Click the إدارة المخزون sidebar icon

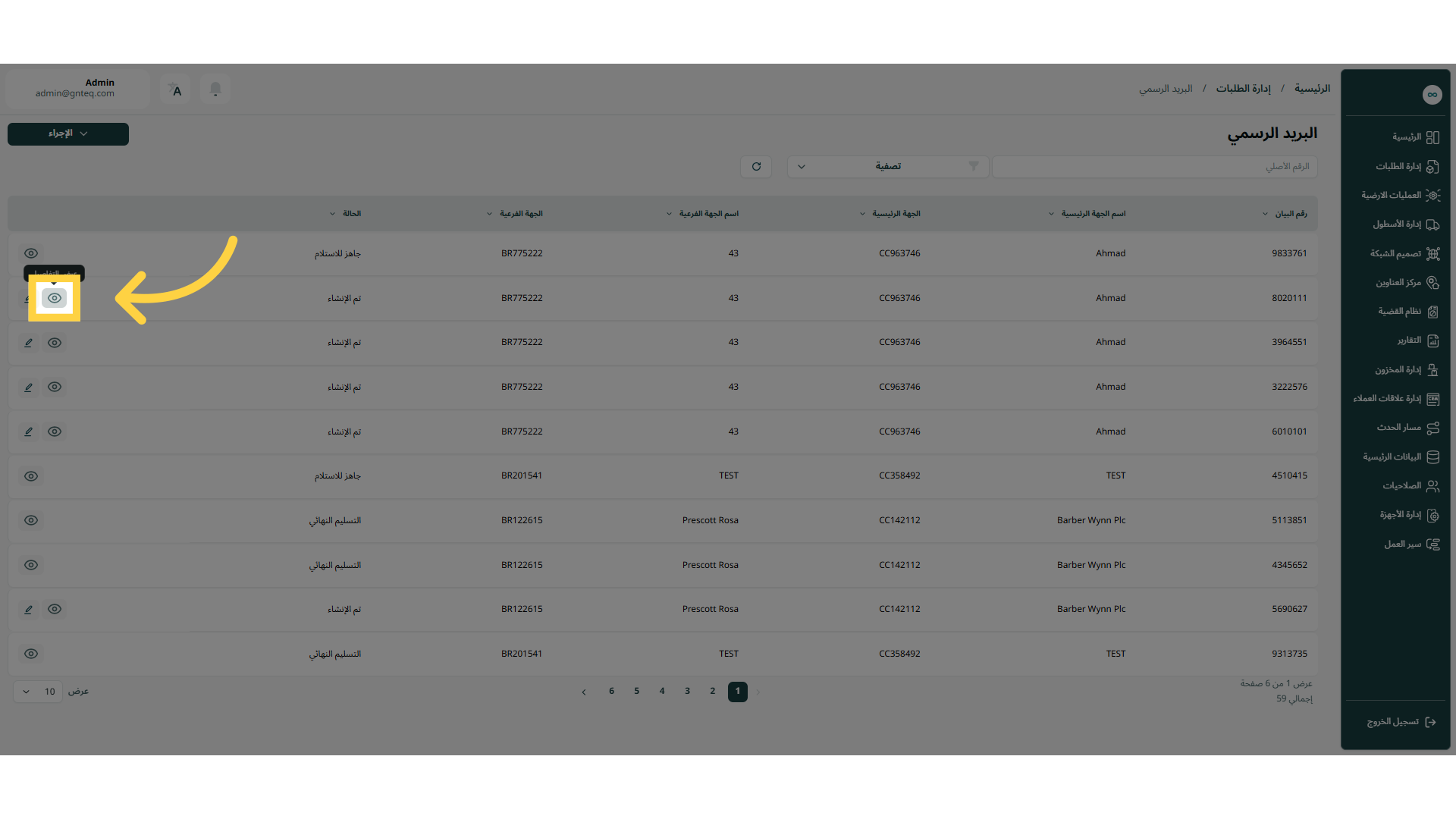pyautogui.click(x=1432, y=369)
